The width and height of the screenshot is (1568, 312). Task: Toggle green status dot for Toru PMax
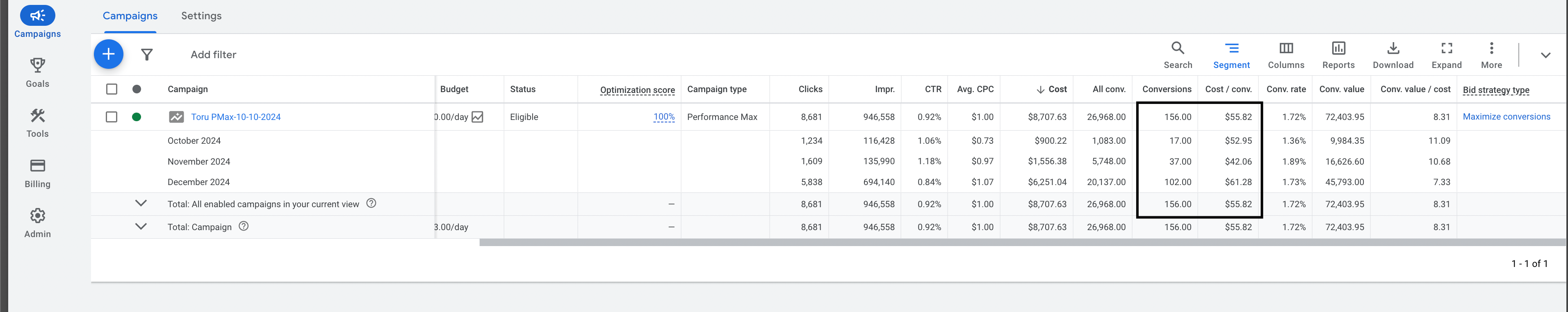point(137,117)
